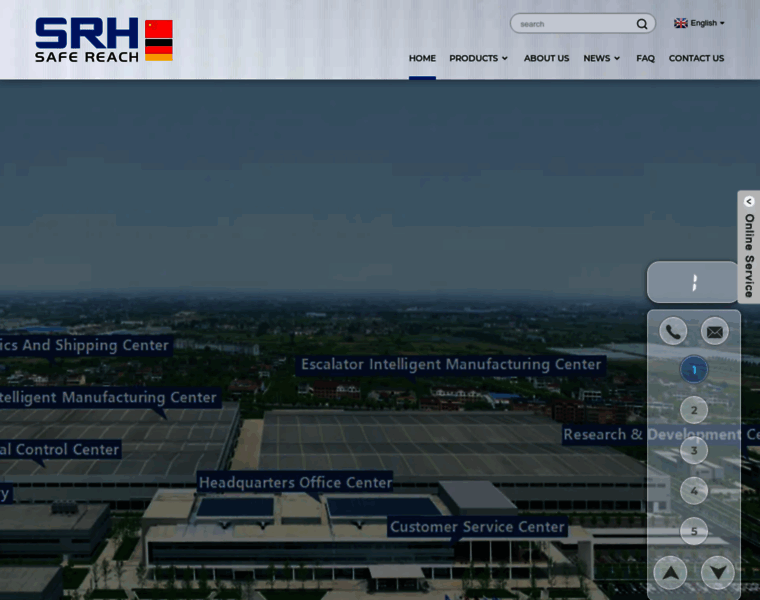Click the search magnifier icon
This screenshot has width=760, height=600.
[642, 24]
